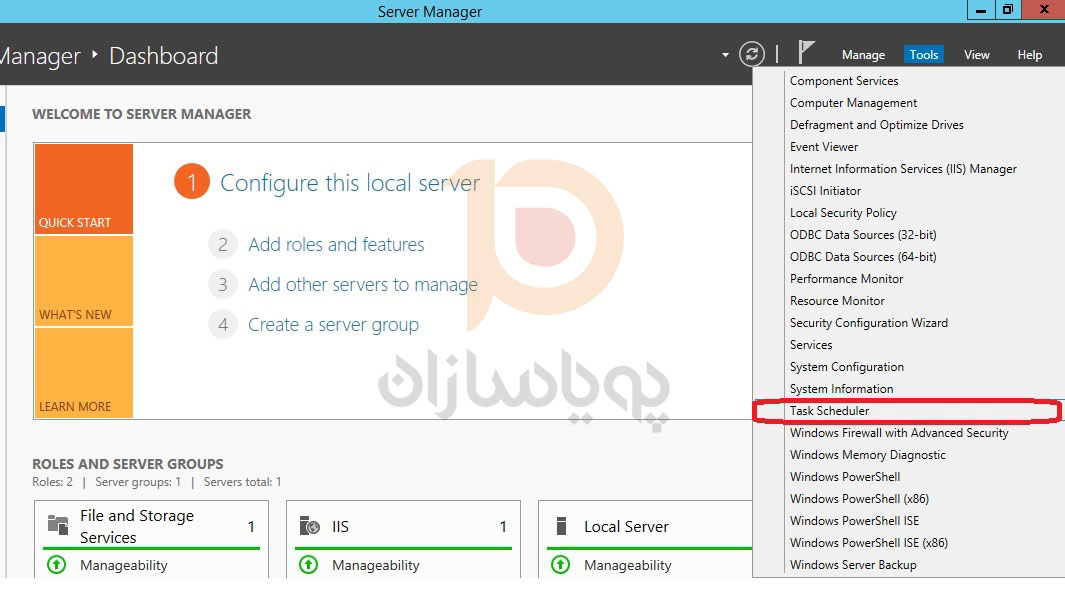Click green status arrow under File and Storage

[x=58, y=565]
